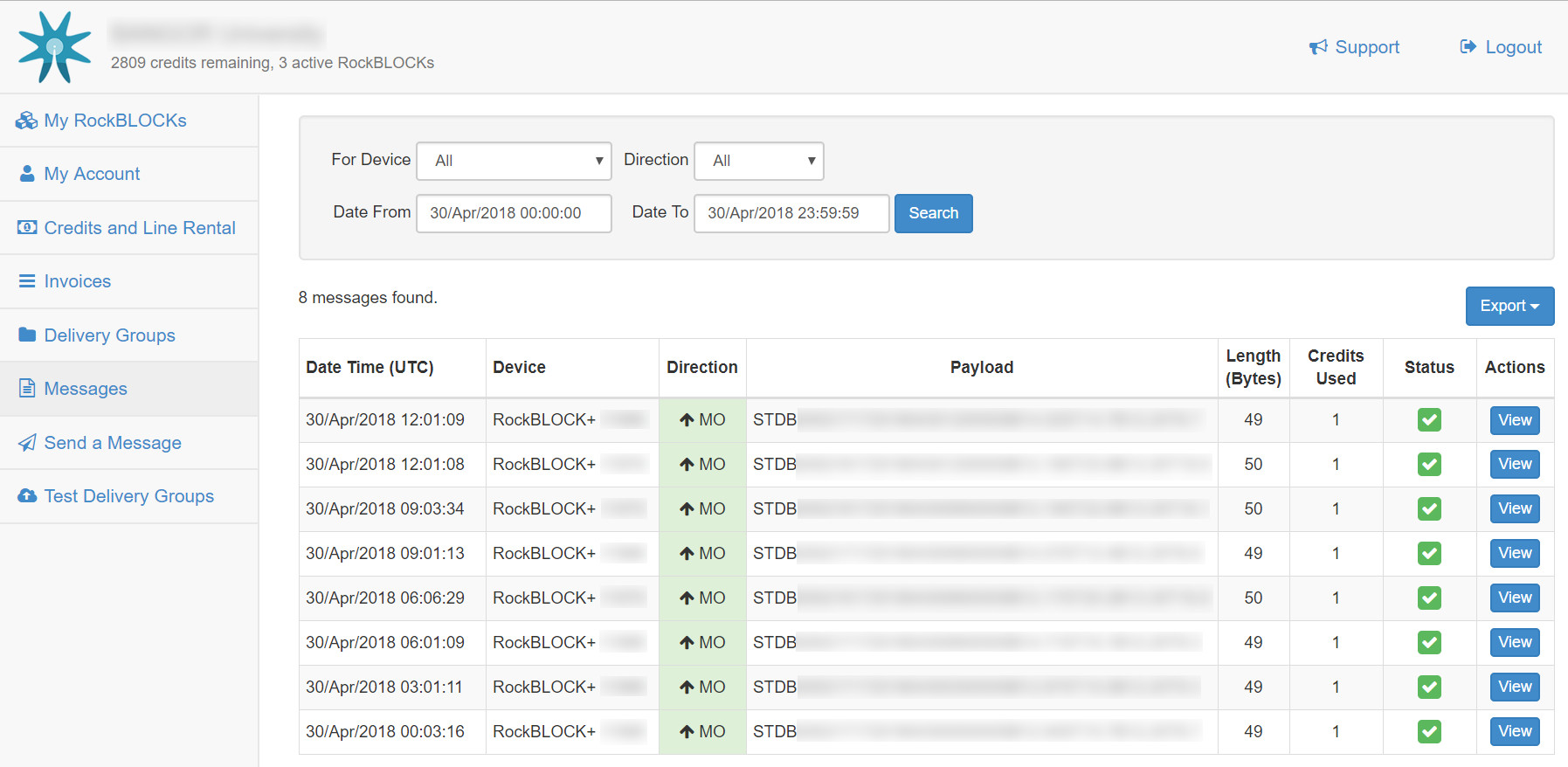This screenshot has height=767, width=1568.
Task: Click the MO up-arrow icon in the 12:01:09 row
Action: pos(687,420)
